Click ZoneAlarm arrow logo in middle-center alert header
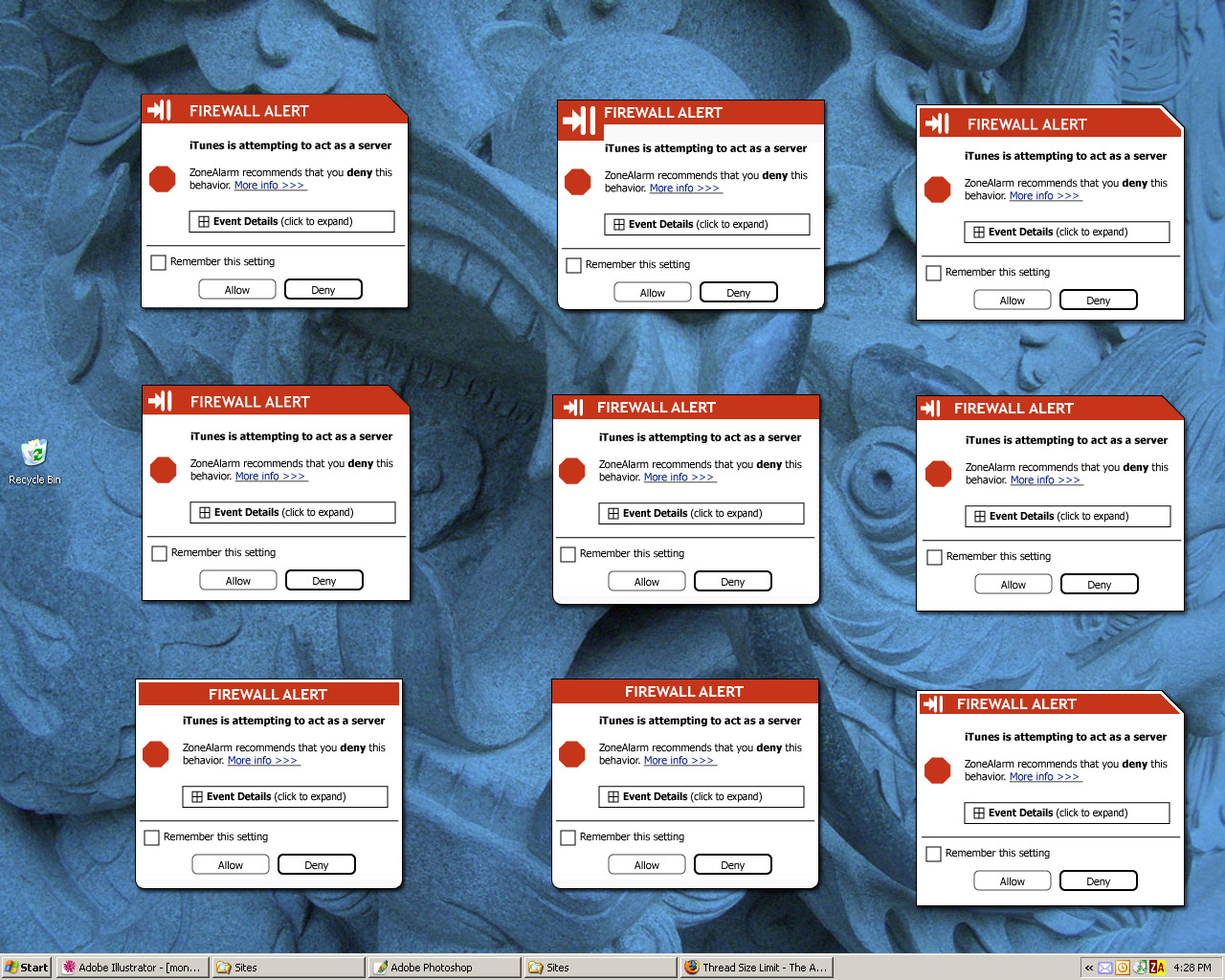1225x980 pixels. tap(573, 407)
